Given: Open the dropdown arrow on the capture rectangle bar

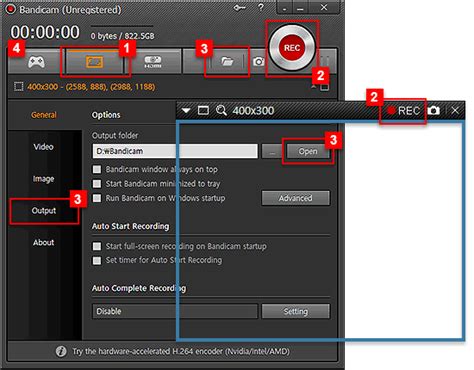Looking at the screenshot, I should [186, 110].
